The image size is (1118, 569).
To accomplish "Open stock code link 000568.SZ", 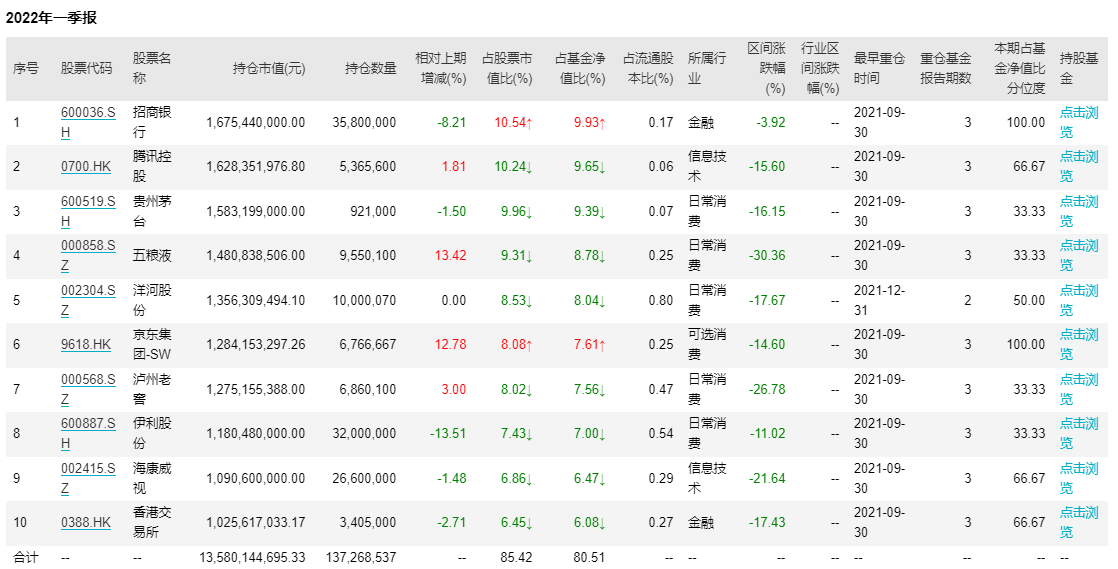I will (x=88, y=389).
